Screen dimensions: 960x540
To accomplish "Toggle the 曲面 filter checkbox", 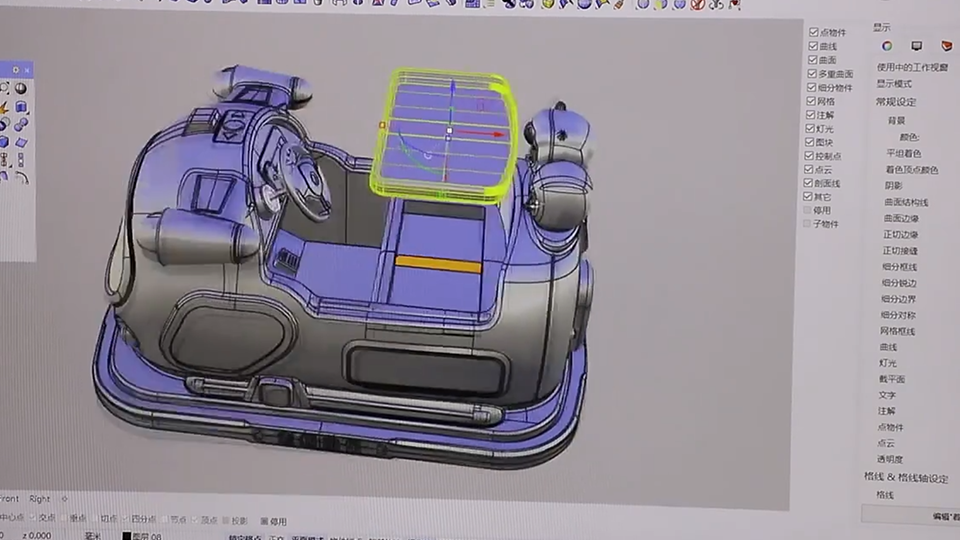I will point(813,60).
